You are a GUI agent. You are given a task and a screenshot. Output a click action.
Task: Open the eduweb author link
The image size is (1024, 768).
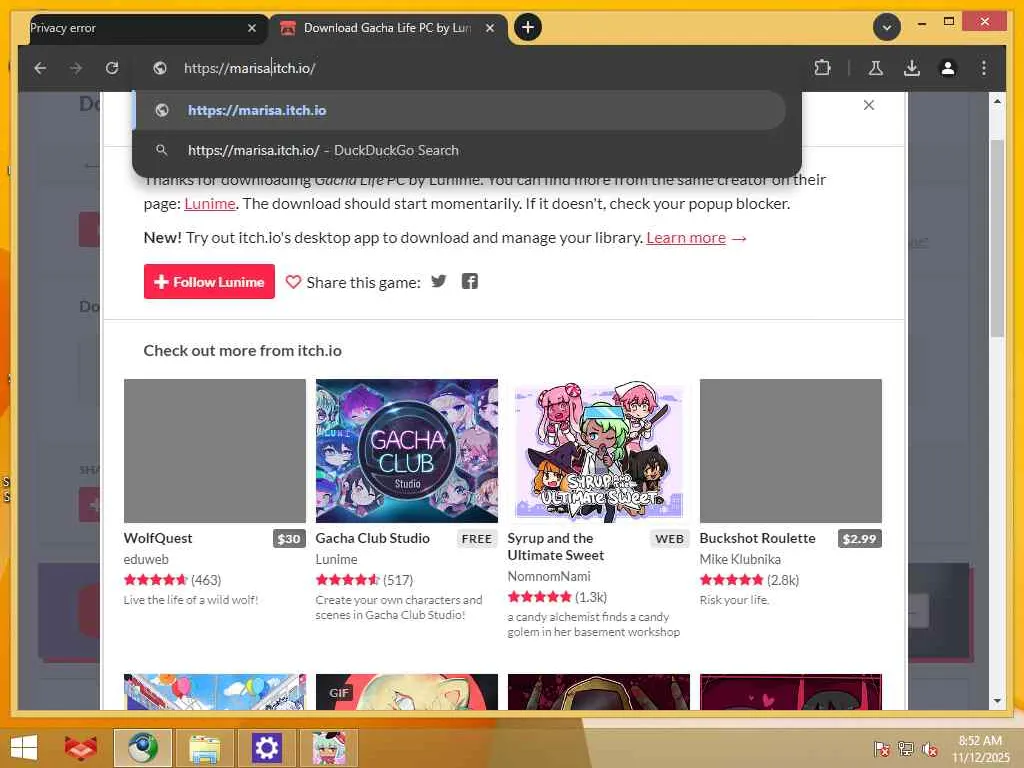point(146,559)
